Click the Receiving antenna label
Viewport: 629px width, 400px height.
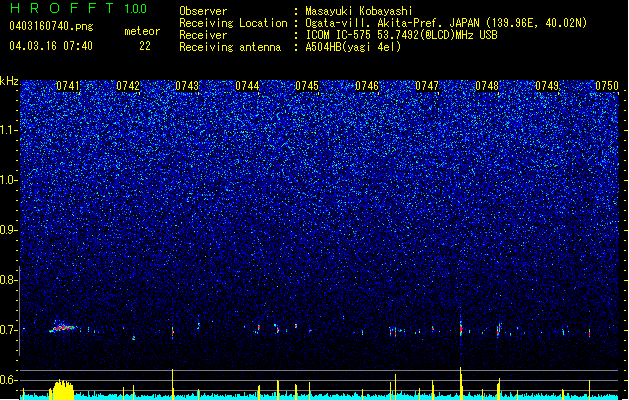click(230, 47)
